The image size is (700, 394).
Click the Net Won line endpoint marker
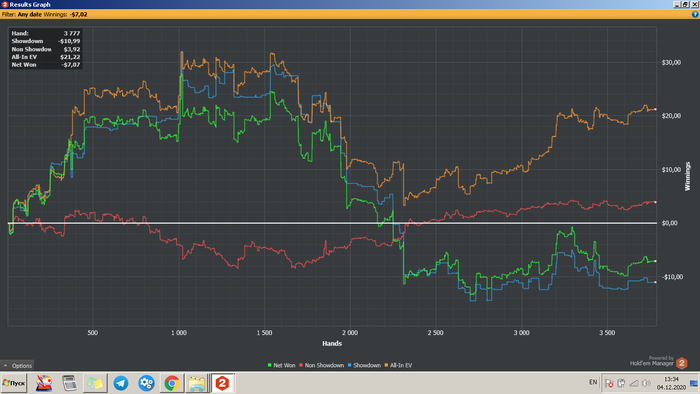655,261
